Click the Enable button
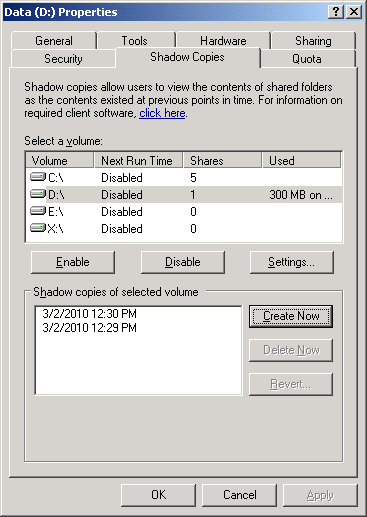The height and width of the screenshot is (517, 367). 73,262
